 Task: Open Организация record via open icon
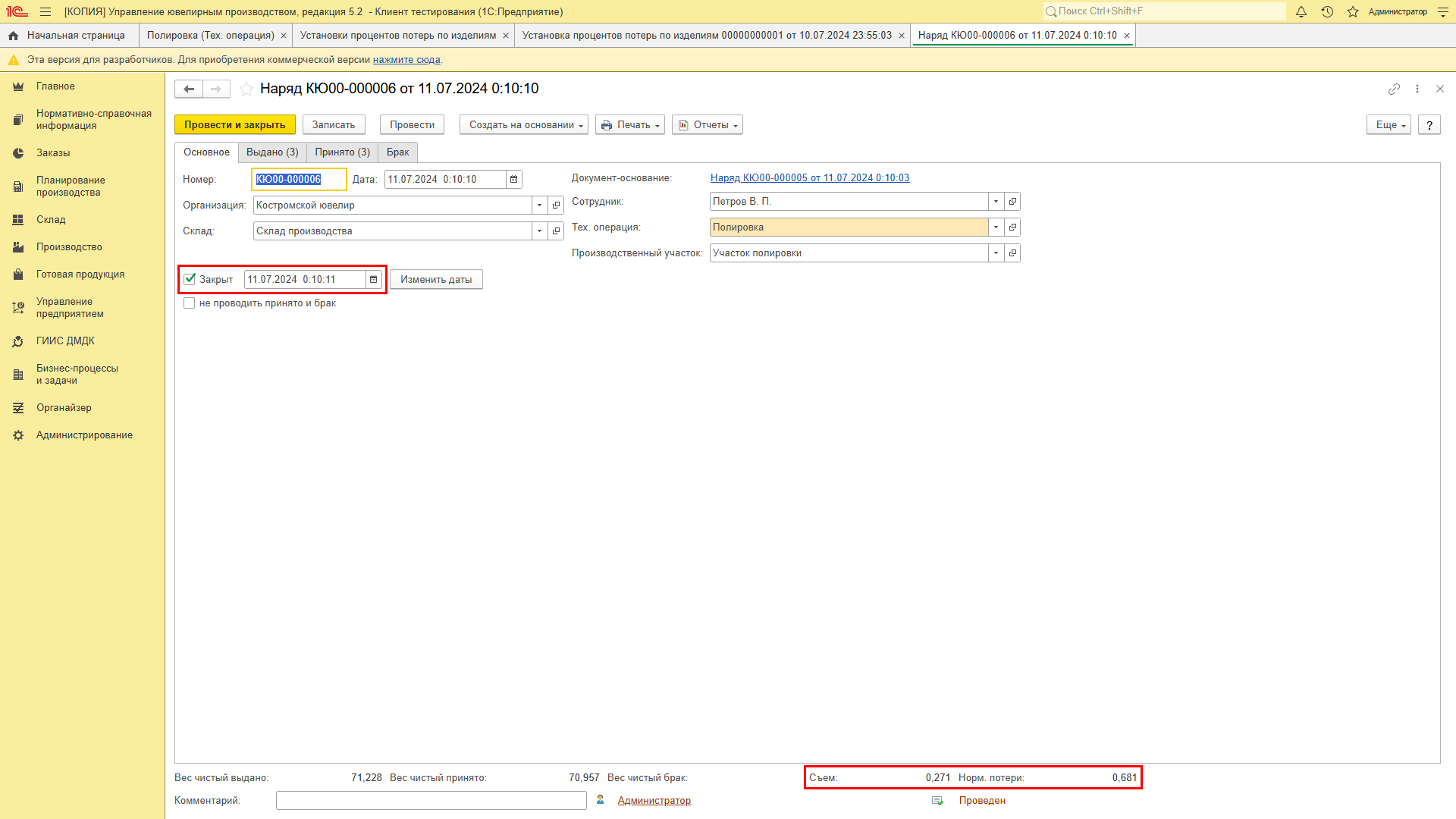click(x=556, y=206)
